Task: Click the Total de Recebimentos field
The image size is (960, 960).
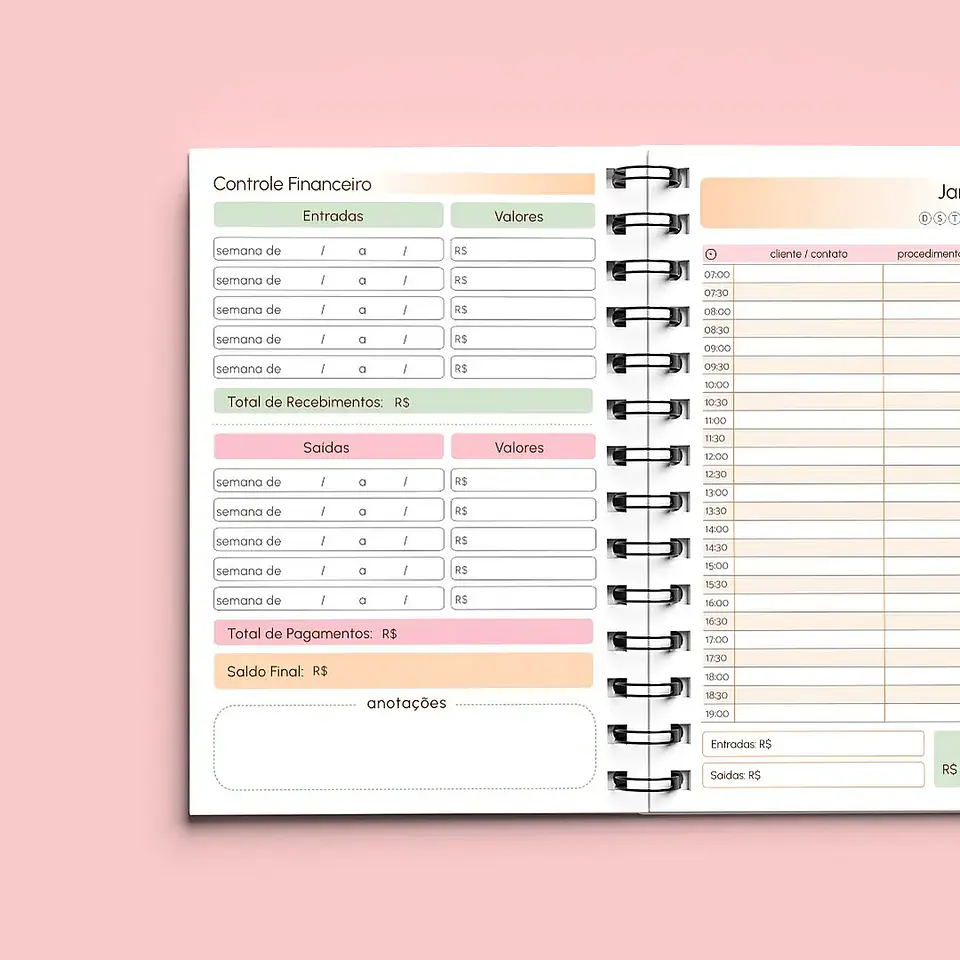Action: (403, 402)
